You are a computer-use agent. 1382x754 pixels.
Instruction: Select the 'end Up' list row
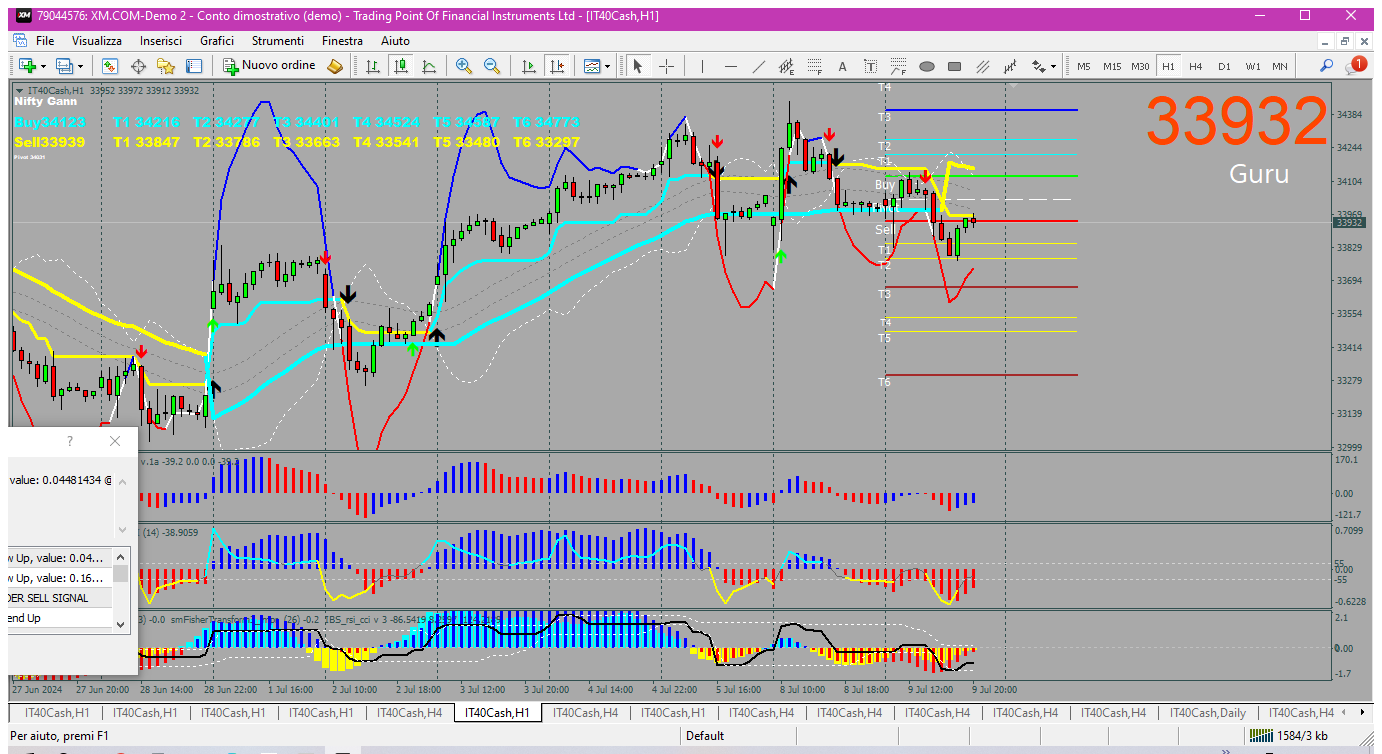click(x=60, y=618)
